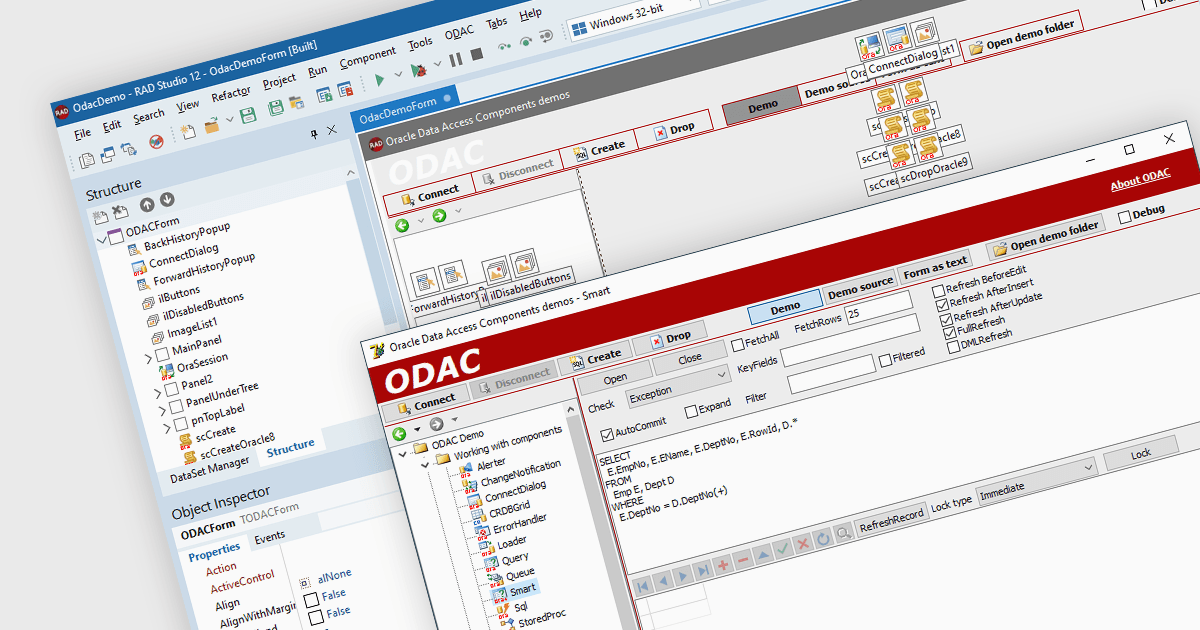
Task: Click the delete item icon in Structure panel
Action: tap(120, 211)
